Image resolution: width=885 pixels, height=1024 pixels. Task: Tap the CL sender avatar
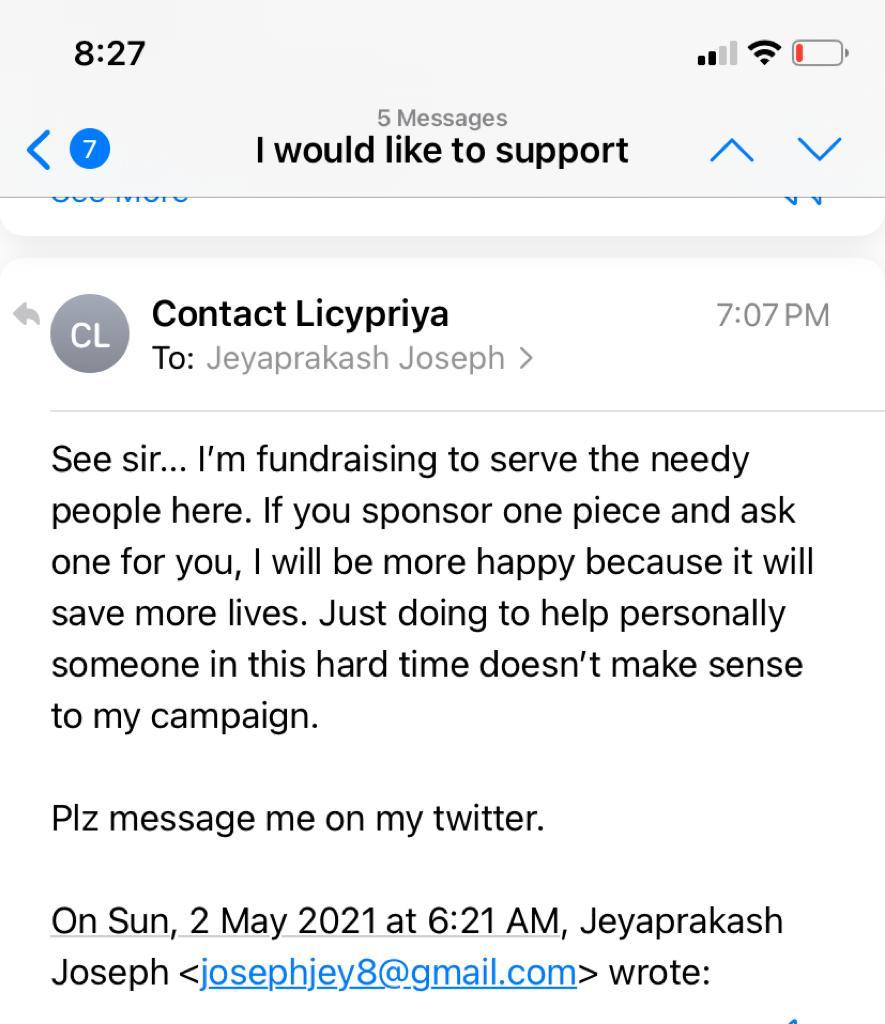(x=89, y=334)
